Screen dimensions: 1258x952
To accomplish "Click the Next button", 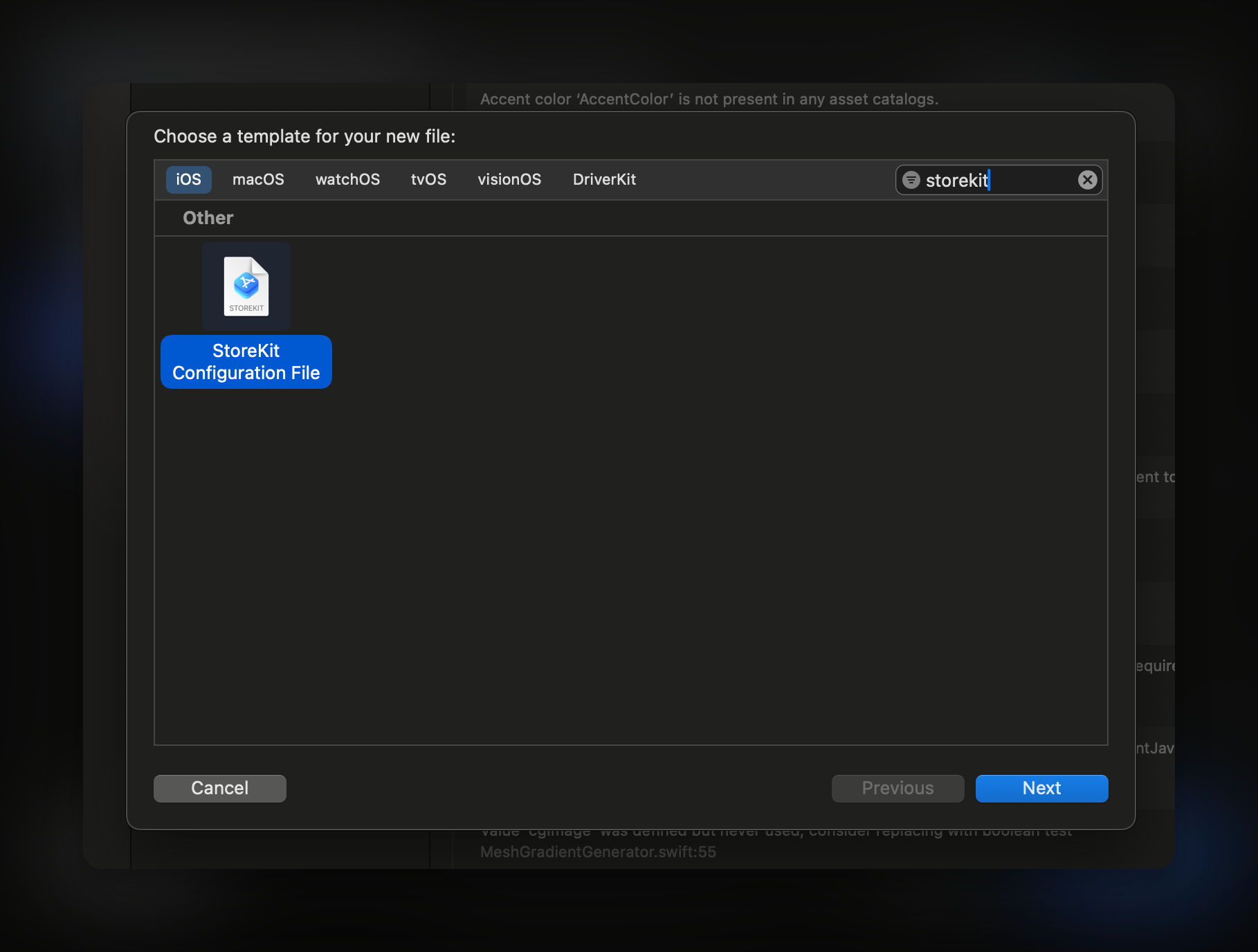I will 1041,788.
